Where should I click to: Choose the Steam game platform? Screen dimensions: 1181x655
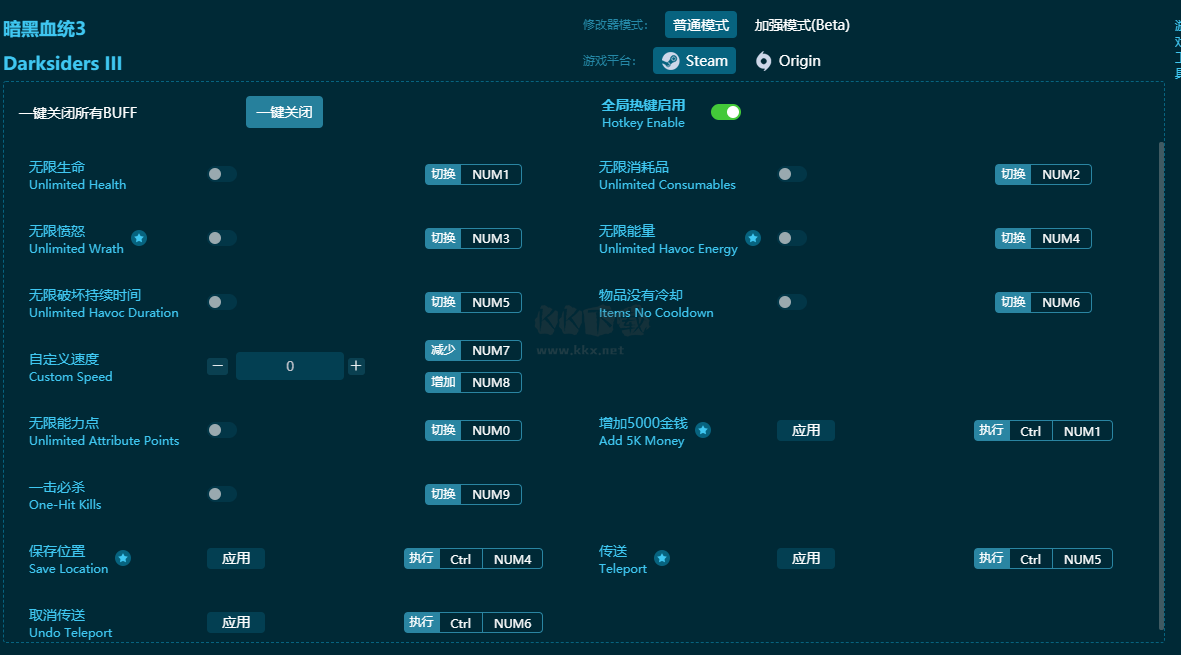coord(694,61)
